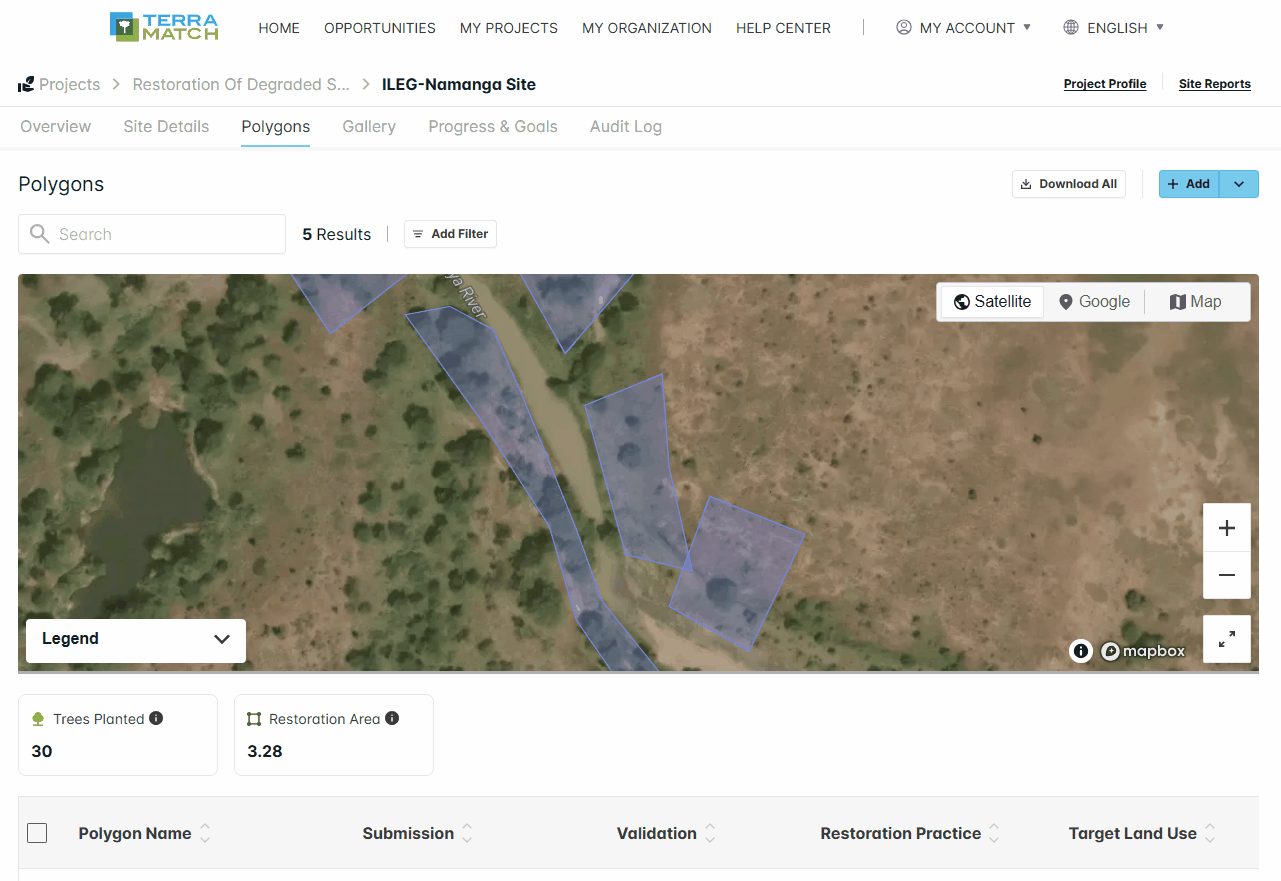The width and height of the screenshot is (1281, 881).
Task: Sort by Submission column arrows
Action: tap(467, 833)
